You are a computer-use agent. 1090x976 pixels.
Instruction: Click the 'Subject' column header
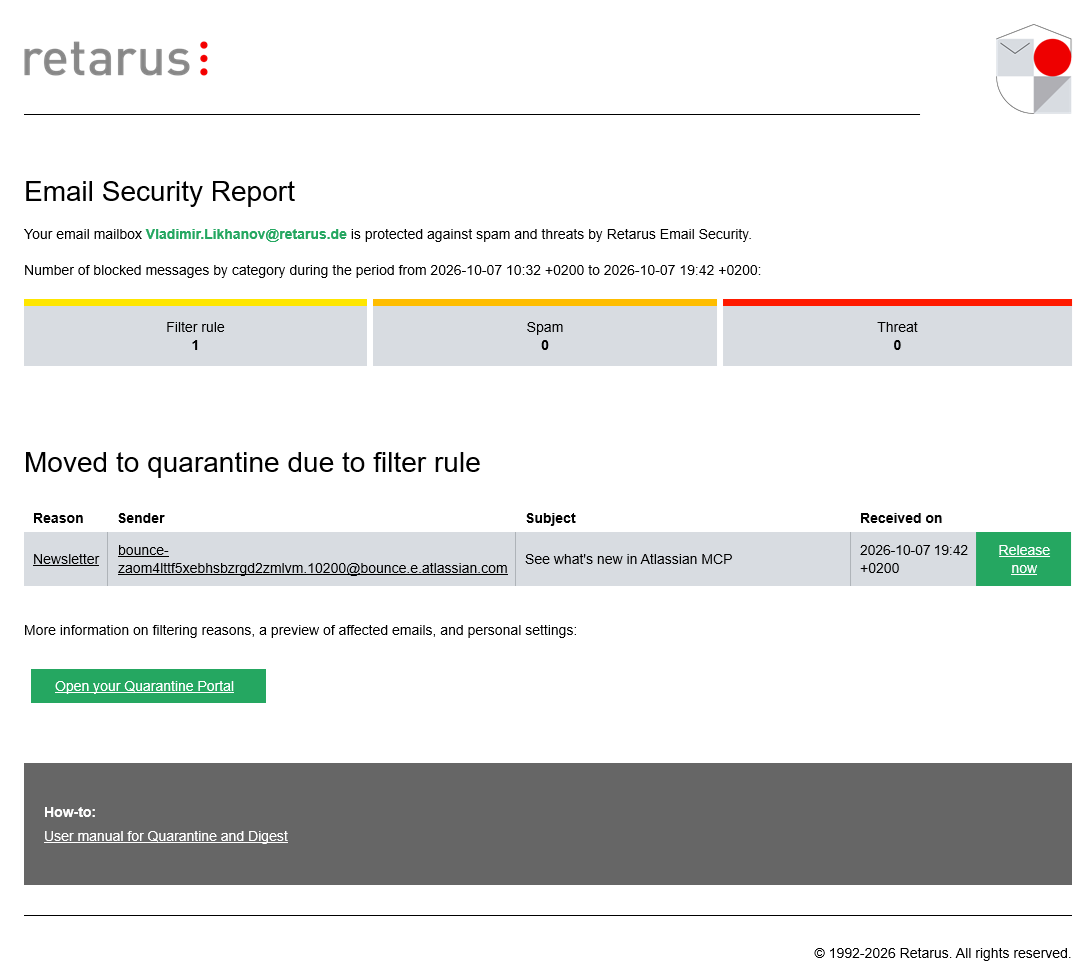551,518
